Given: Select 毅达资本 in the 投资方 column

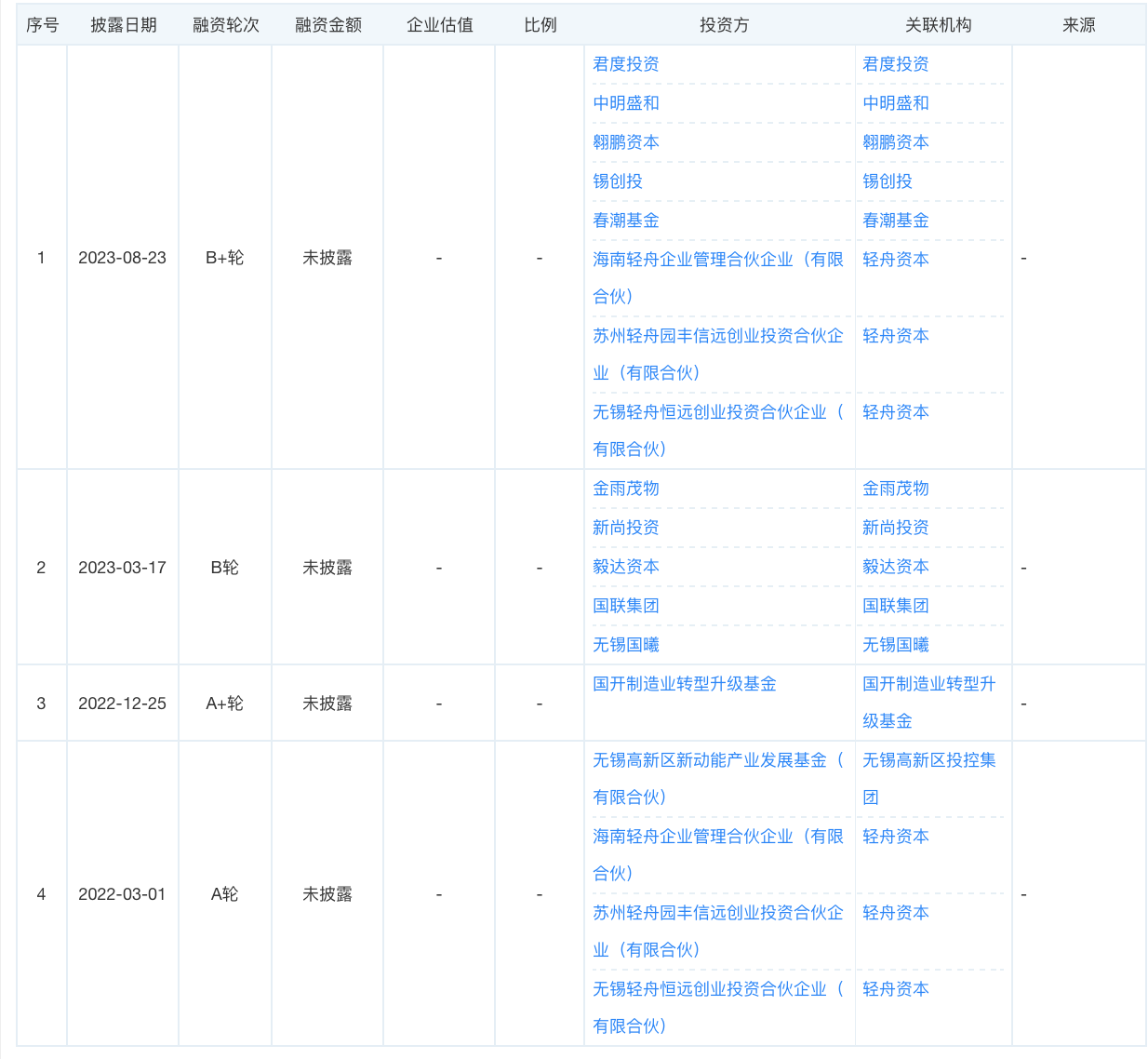Looking at the screenshot, I should 626,567.
